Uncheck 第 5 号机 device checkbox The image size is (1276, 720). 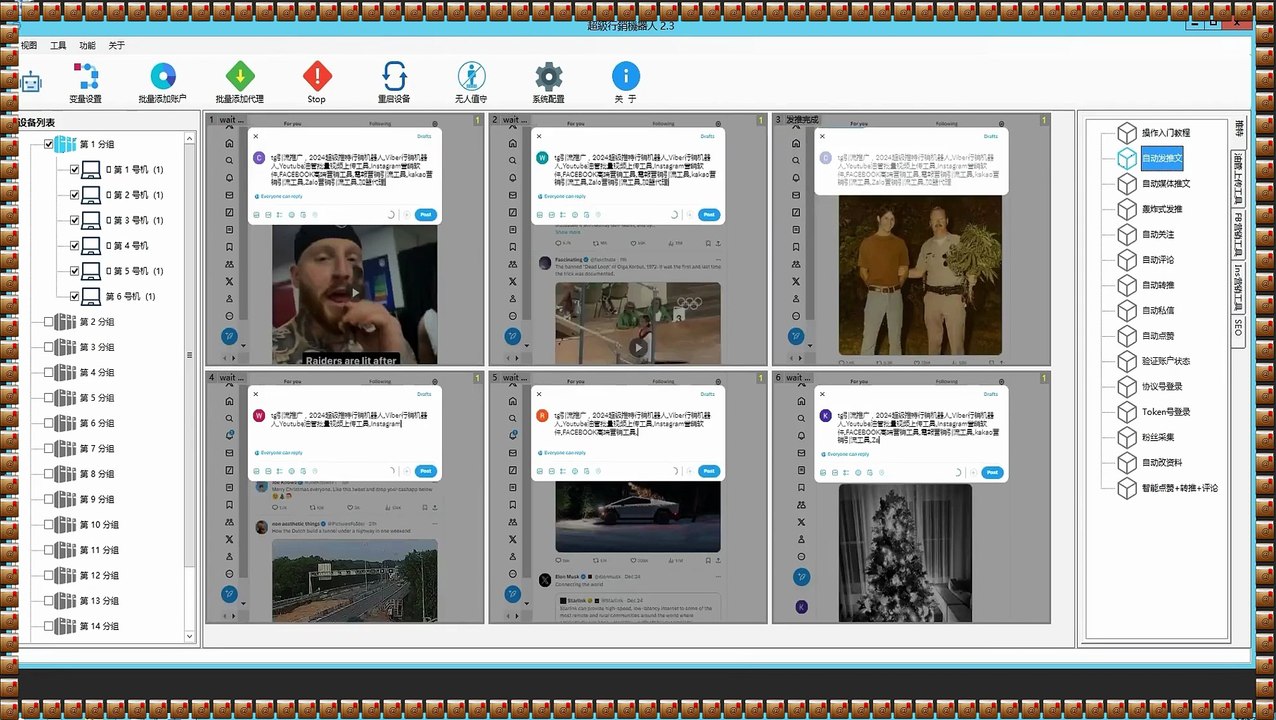74,271
